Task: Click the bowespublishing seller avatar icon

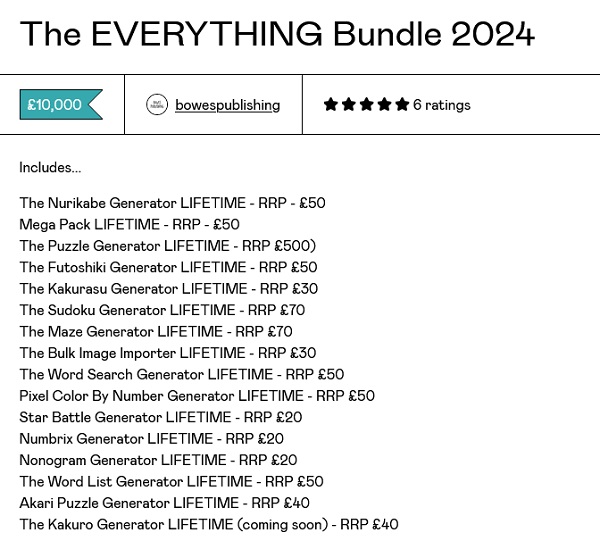Action: [x=157, y=105]
